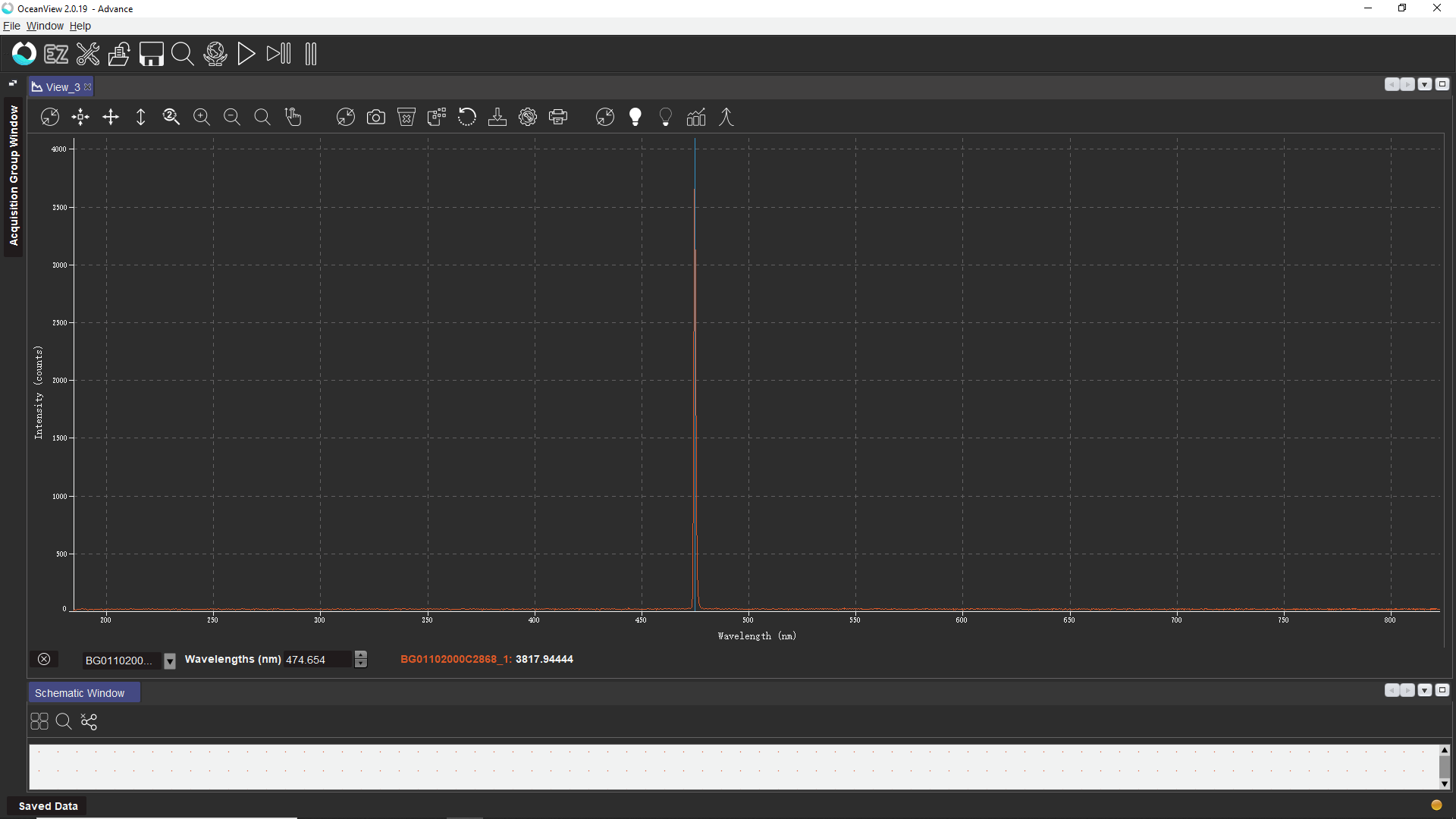Screen dimensions: 1456x819
Task: Pause all acquisitions in main toolbar
Action: tap(311, 54)
